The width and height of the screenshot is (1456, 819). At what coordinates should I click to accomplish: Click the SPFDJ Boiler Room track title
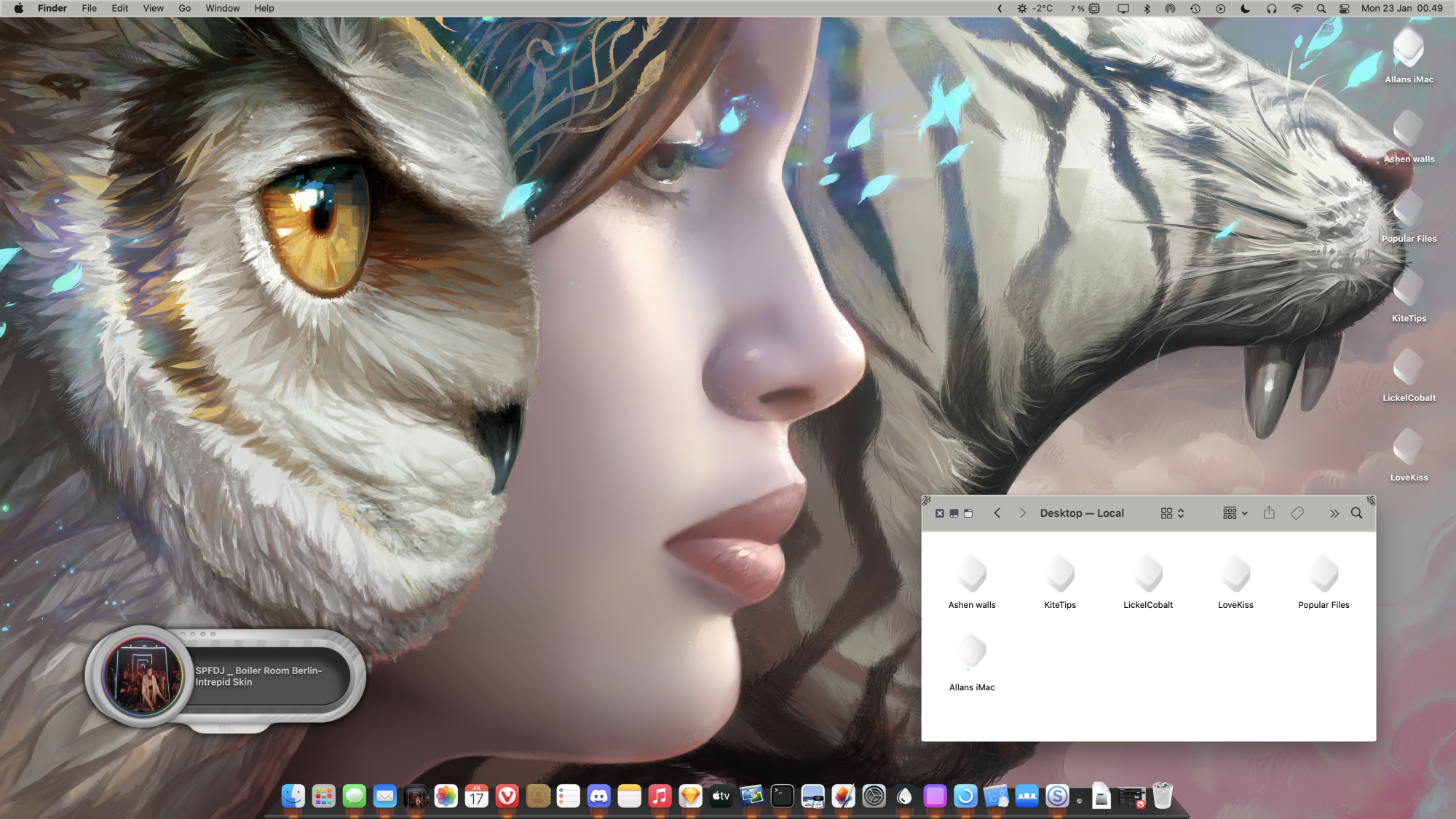point(258,676)
